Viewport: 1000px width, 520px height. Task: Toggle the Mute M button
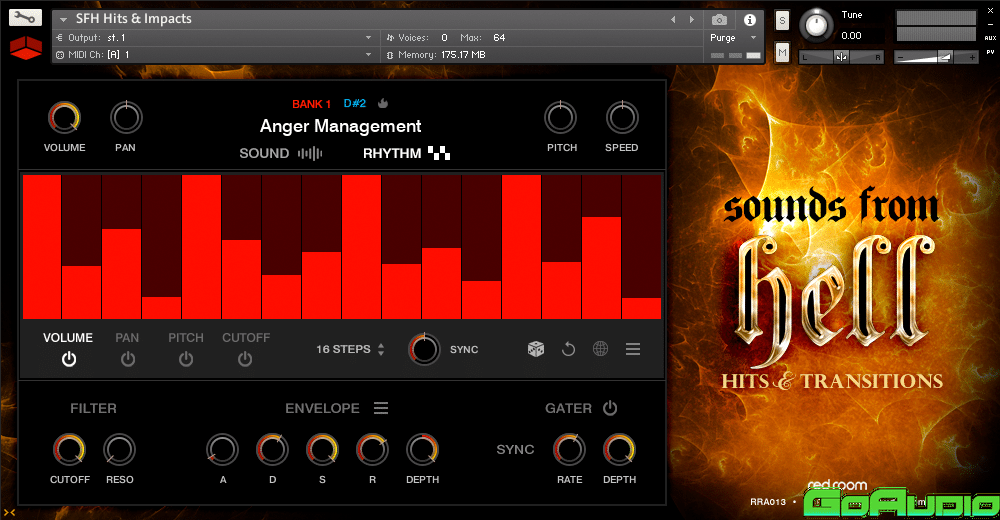(783, 52)
